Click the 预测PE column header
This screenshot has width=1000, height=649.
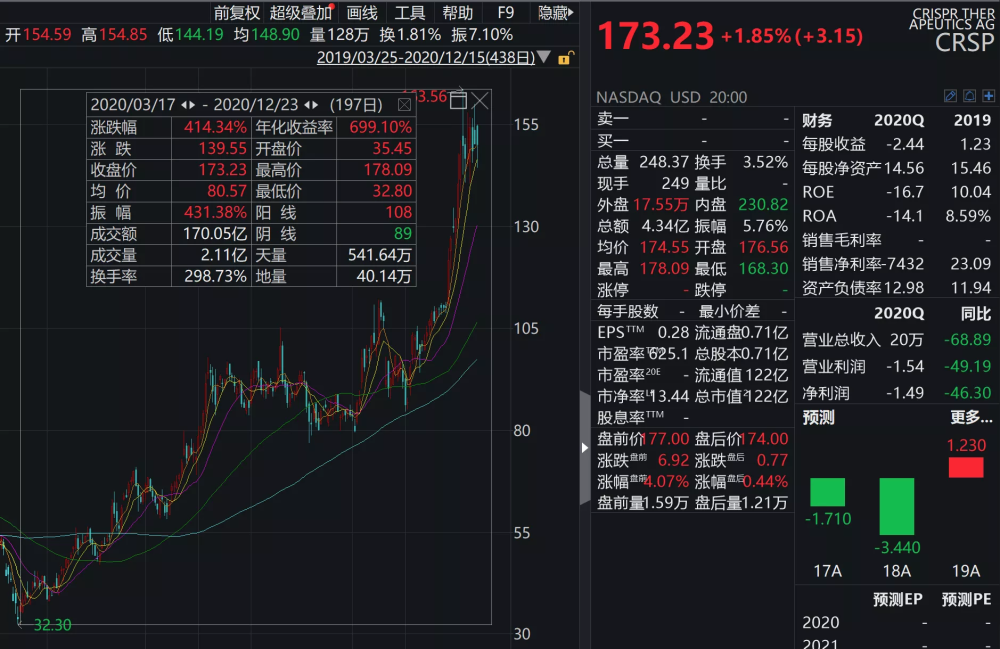pos(966,599)
